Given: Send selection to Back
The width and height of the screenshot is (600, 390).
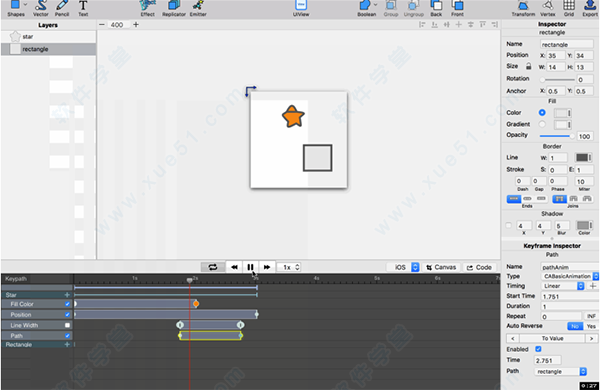Looking at the screenshot, I should 436,8.
